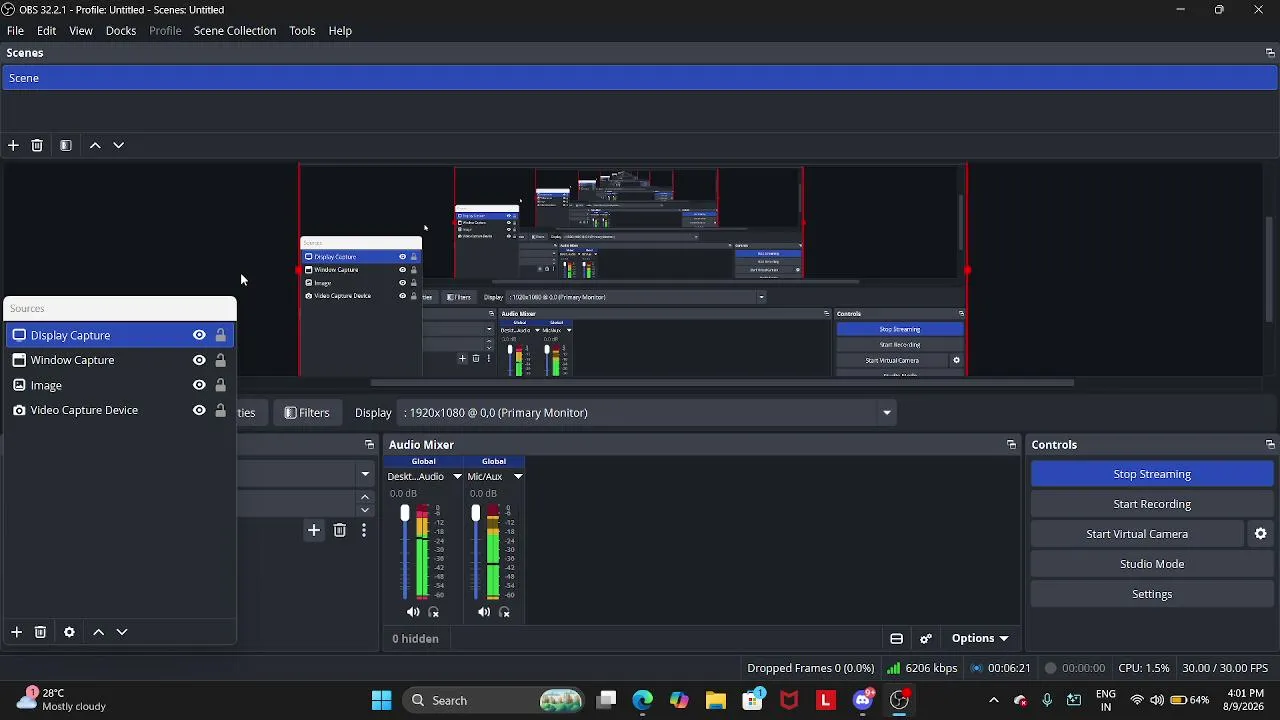Expand the Audio Mixer Options dropdown
This screenshot has height=720, width=1280.
point(980,639)
